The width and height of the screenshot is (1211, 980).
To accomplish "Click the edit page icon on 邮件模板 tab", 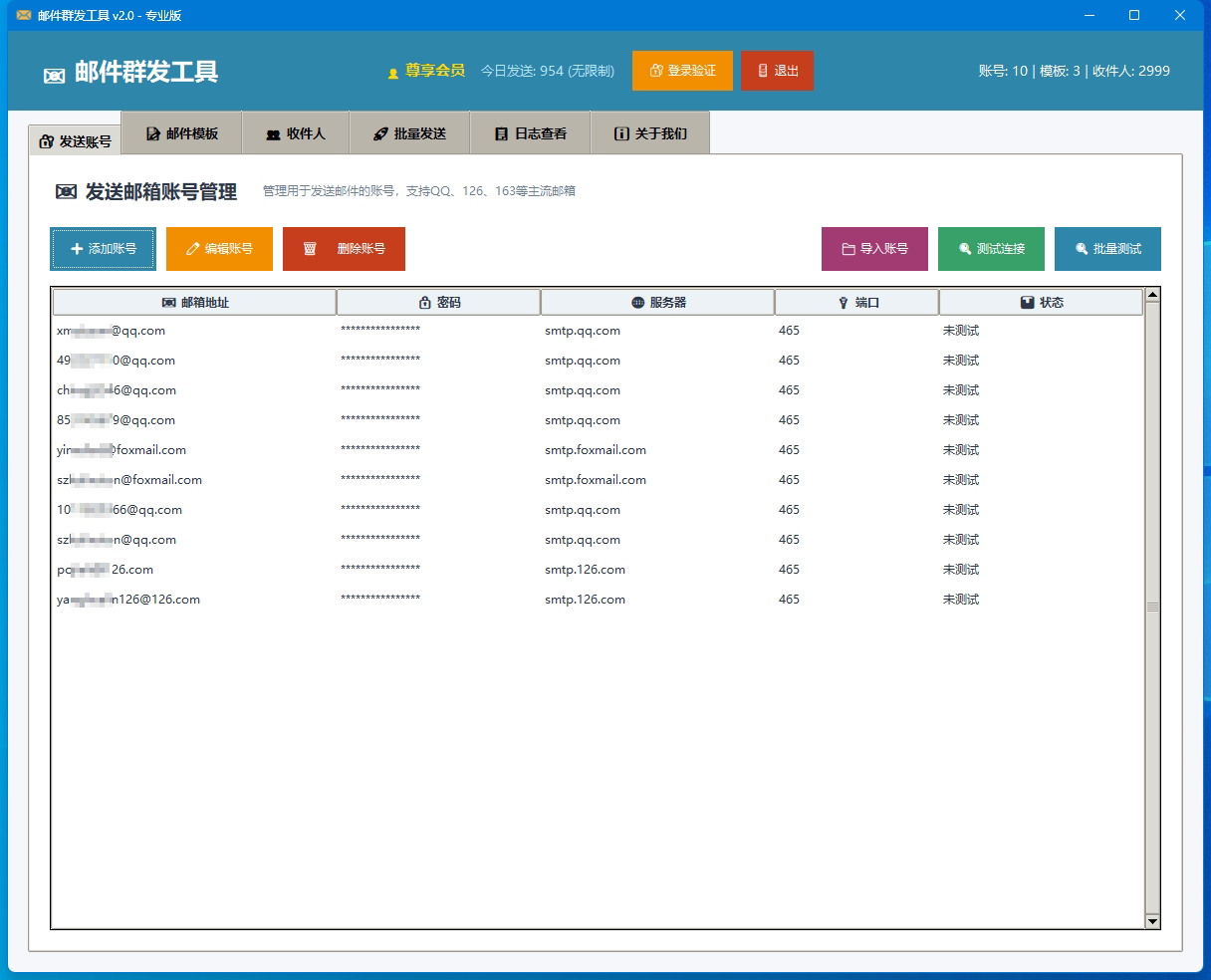I will 153,133.
